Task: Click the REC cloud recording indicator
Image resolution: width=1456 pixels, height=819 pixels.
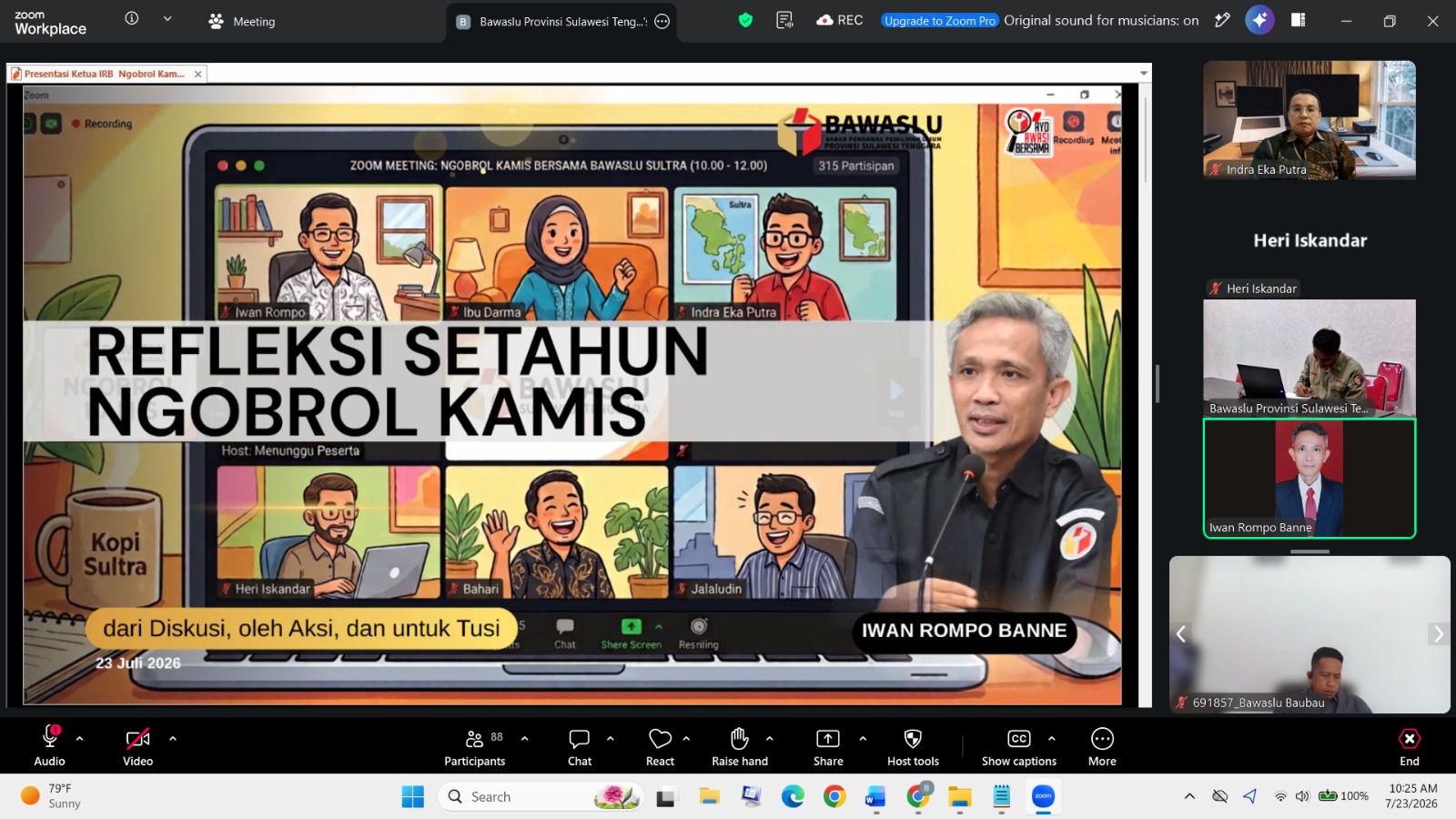Action: click(x=839, y=20)
